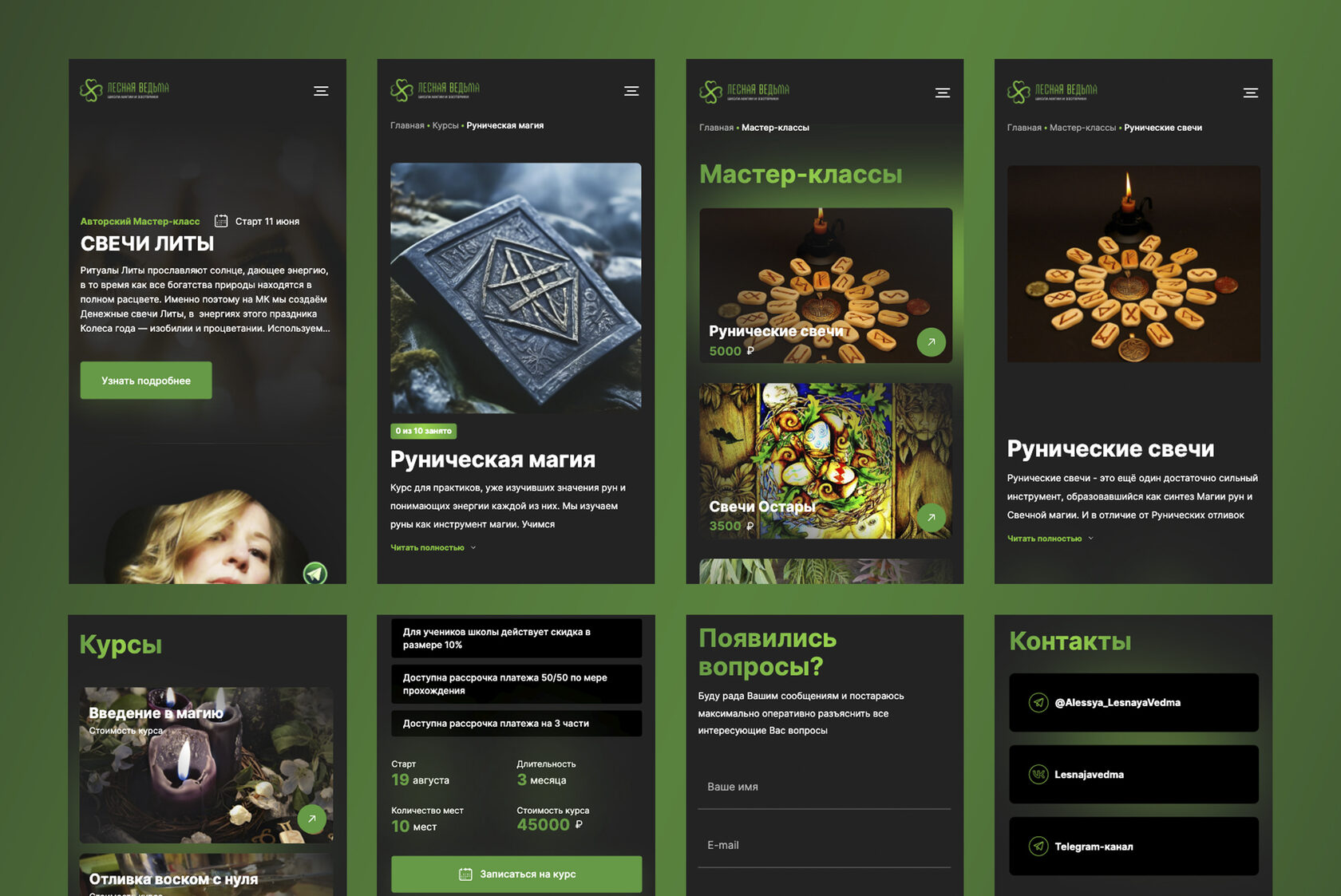Click the Ваше имя input field
This screenshot has width=1341, height=896.
tap(824, 787)
